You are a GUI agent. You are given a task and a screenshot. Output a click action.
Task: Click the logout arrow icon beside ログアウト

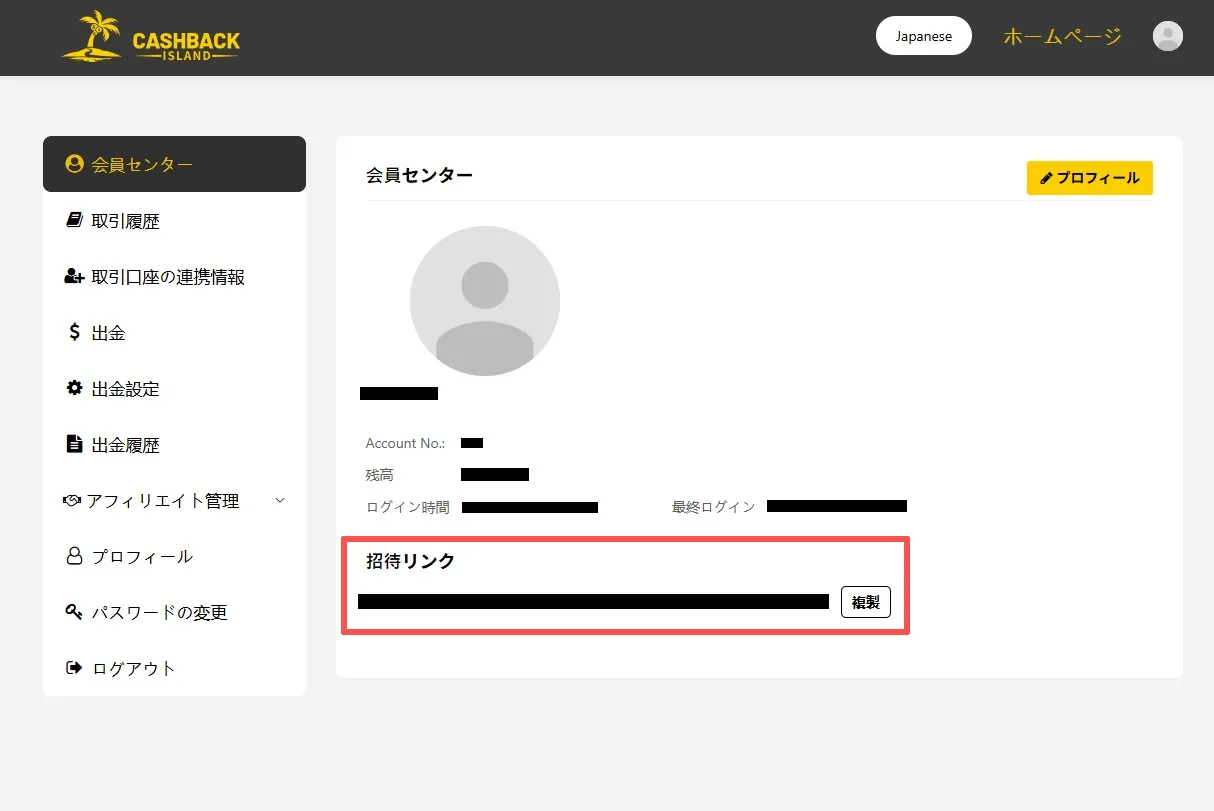[x=74, y=668]
